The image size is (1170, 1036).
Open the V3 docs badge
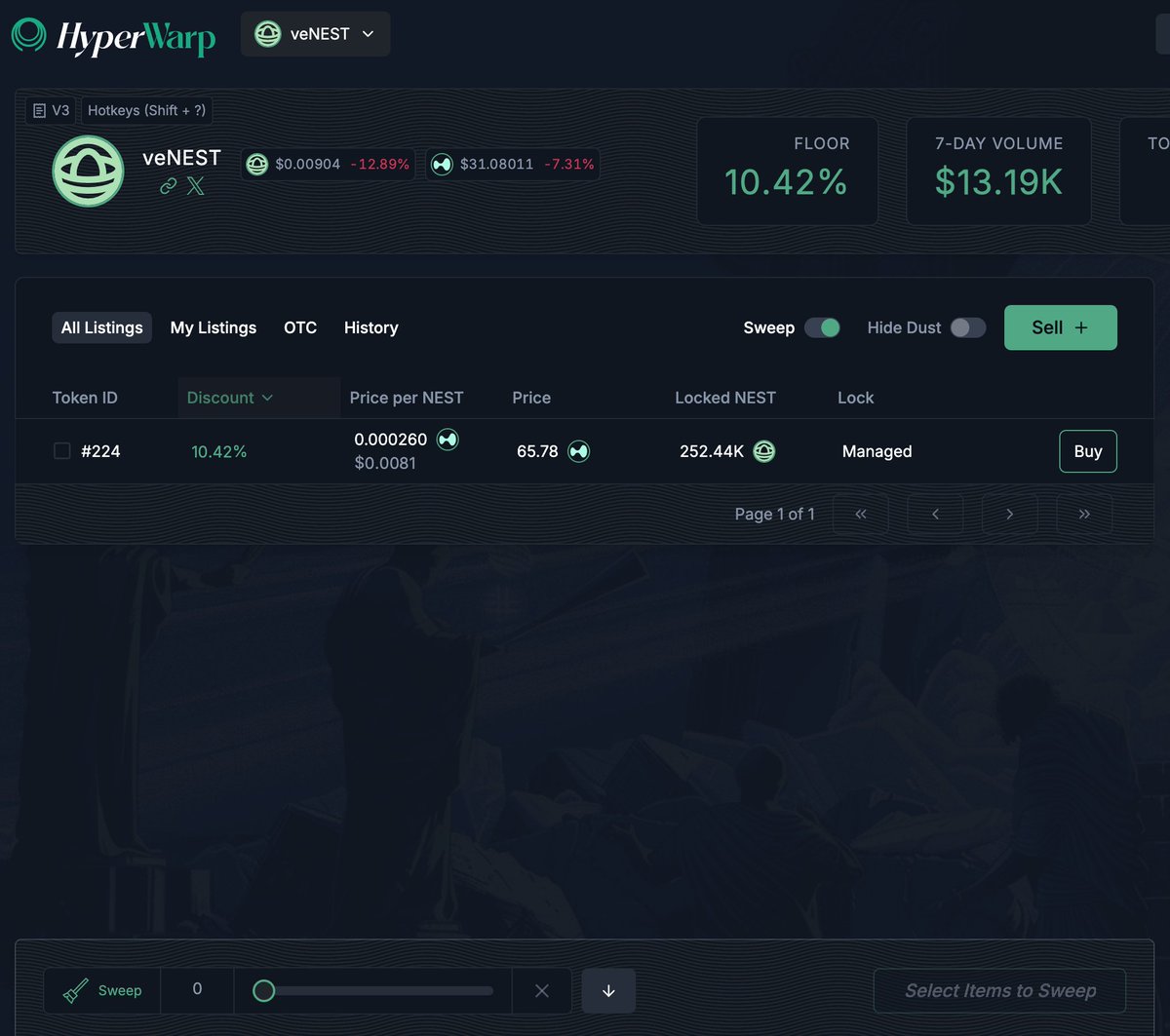pos(51,110)
